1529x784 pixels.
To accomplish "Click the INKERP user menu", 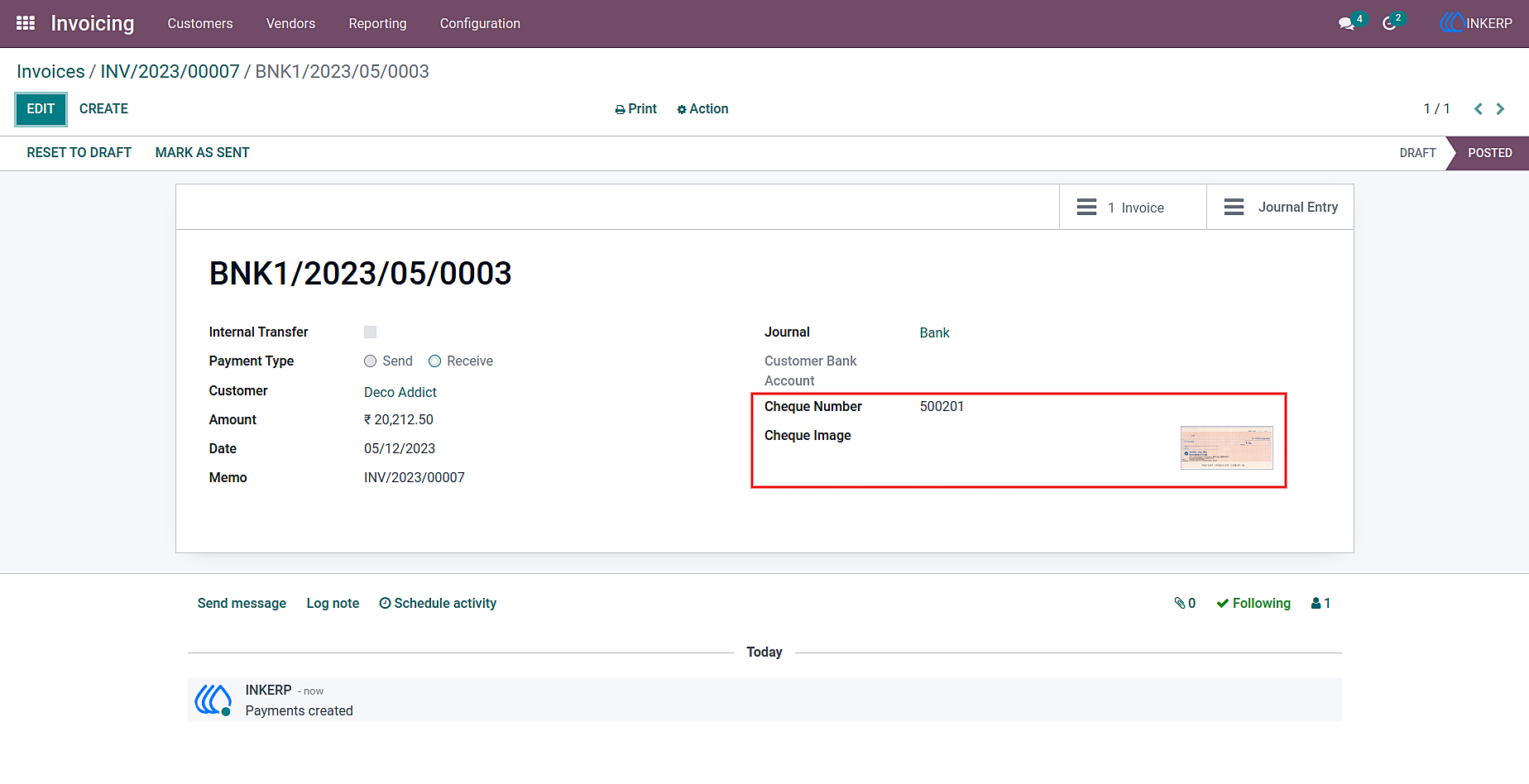I will 1476,23.
